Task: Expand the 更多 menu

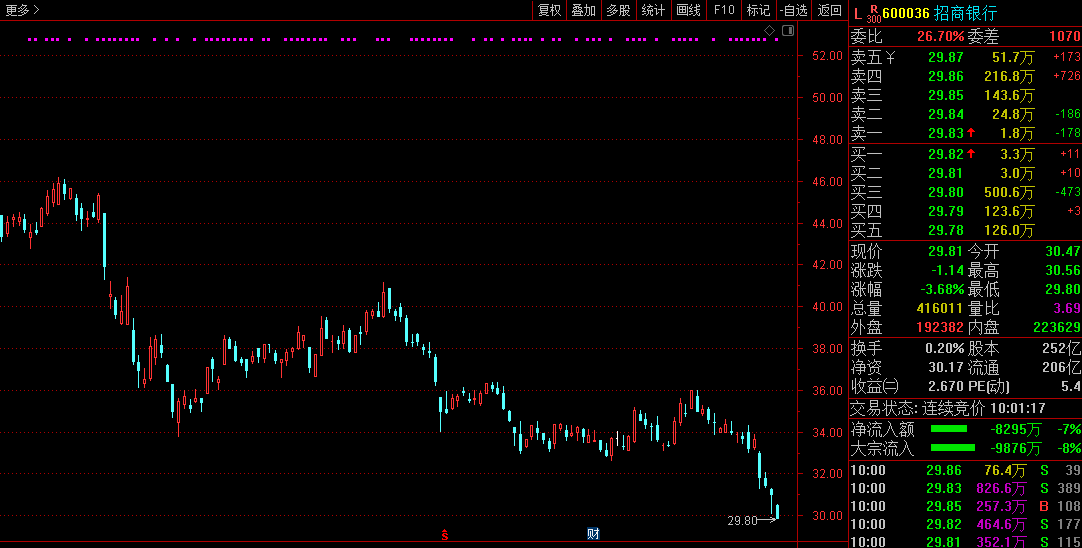Action: 22,10
